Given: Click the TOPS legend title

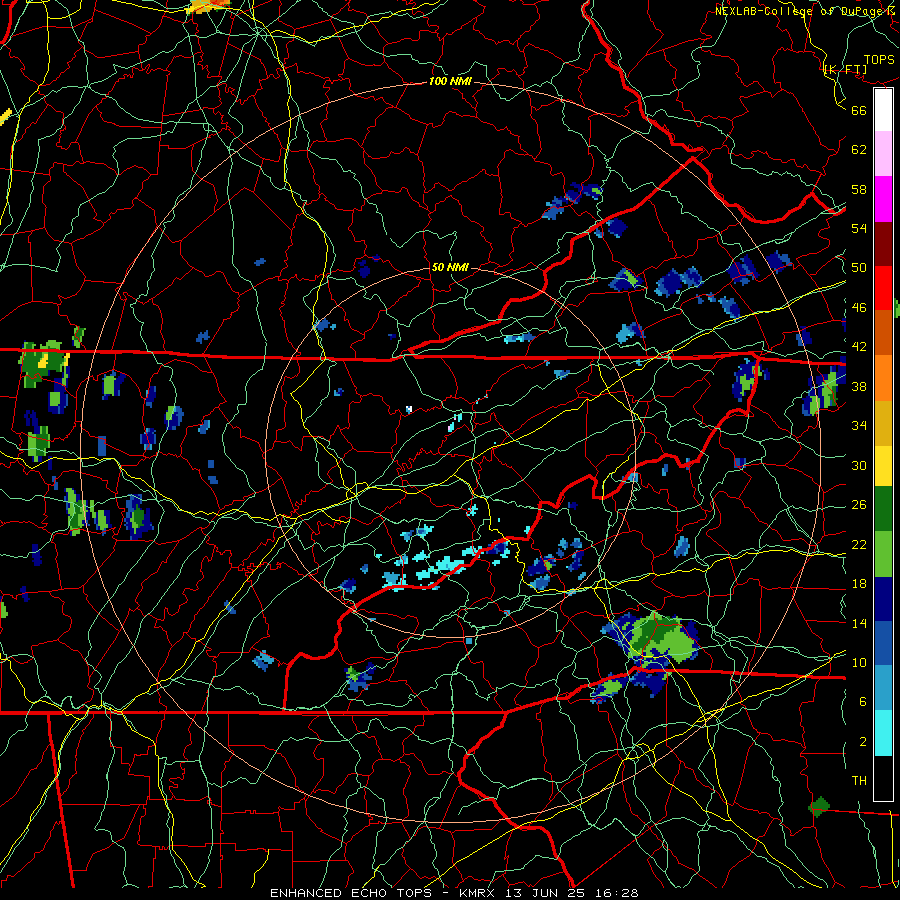Looking at the screenshot, I should pyautogui.click(x=879, y=60).
